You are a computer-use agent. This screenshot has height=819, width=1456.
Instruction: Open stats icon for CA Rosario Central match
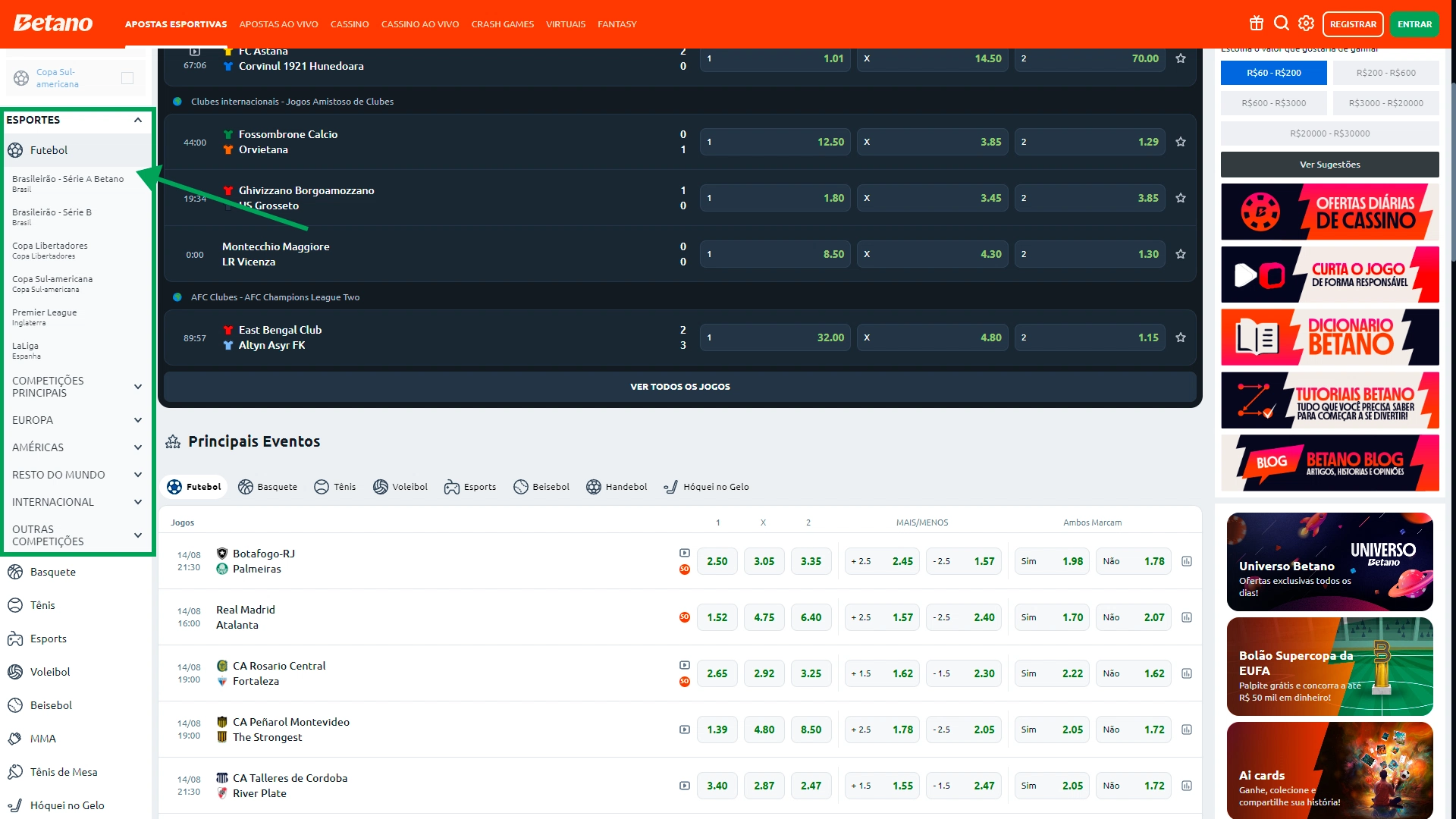tap(1187, 673)
